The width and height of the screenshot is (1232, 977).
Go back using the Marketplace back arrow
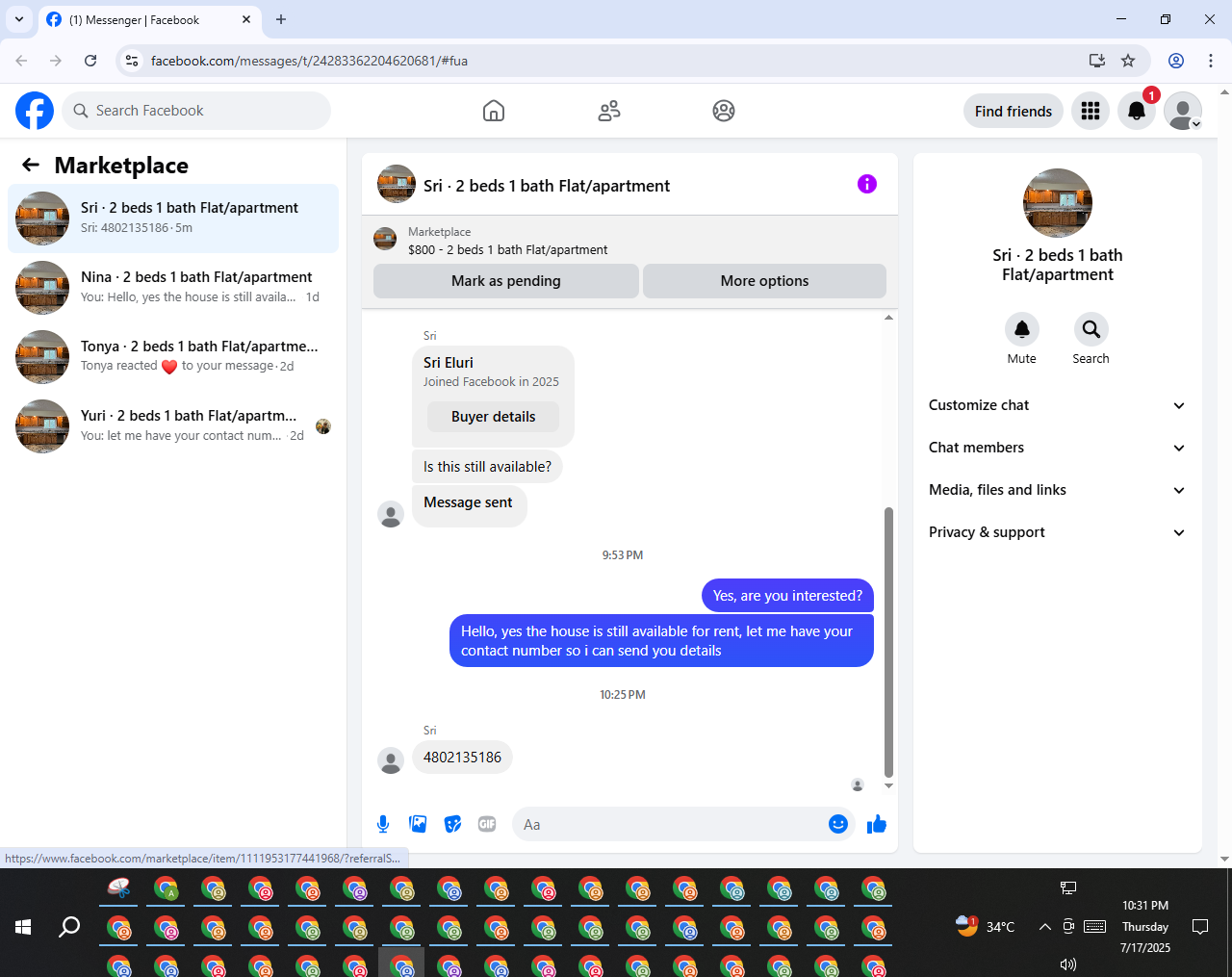(x=31, y=165)
